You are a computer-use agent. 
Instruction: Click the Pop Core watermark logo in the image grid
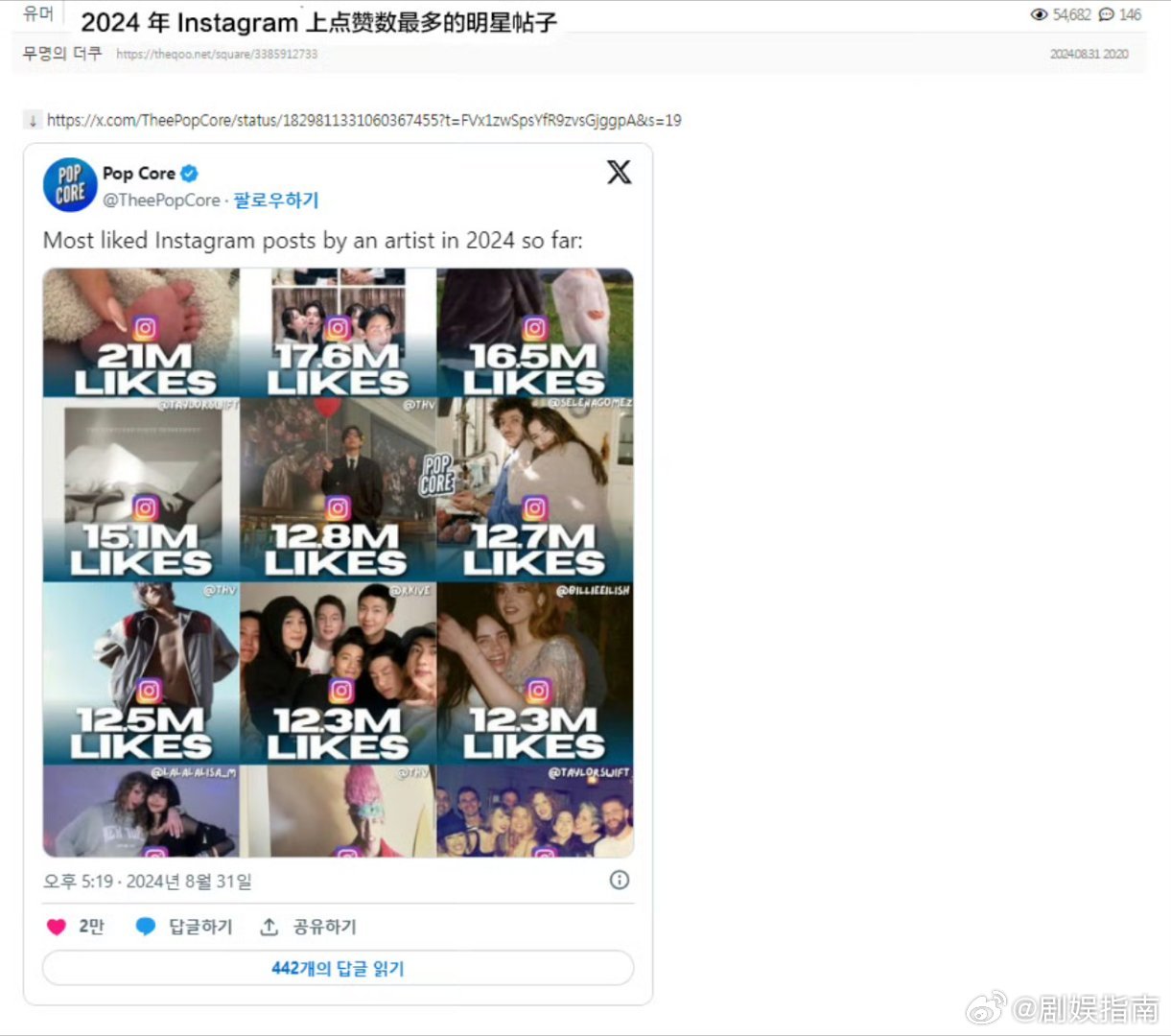[436, 475]
